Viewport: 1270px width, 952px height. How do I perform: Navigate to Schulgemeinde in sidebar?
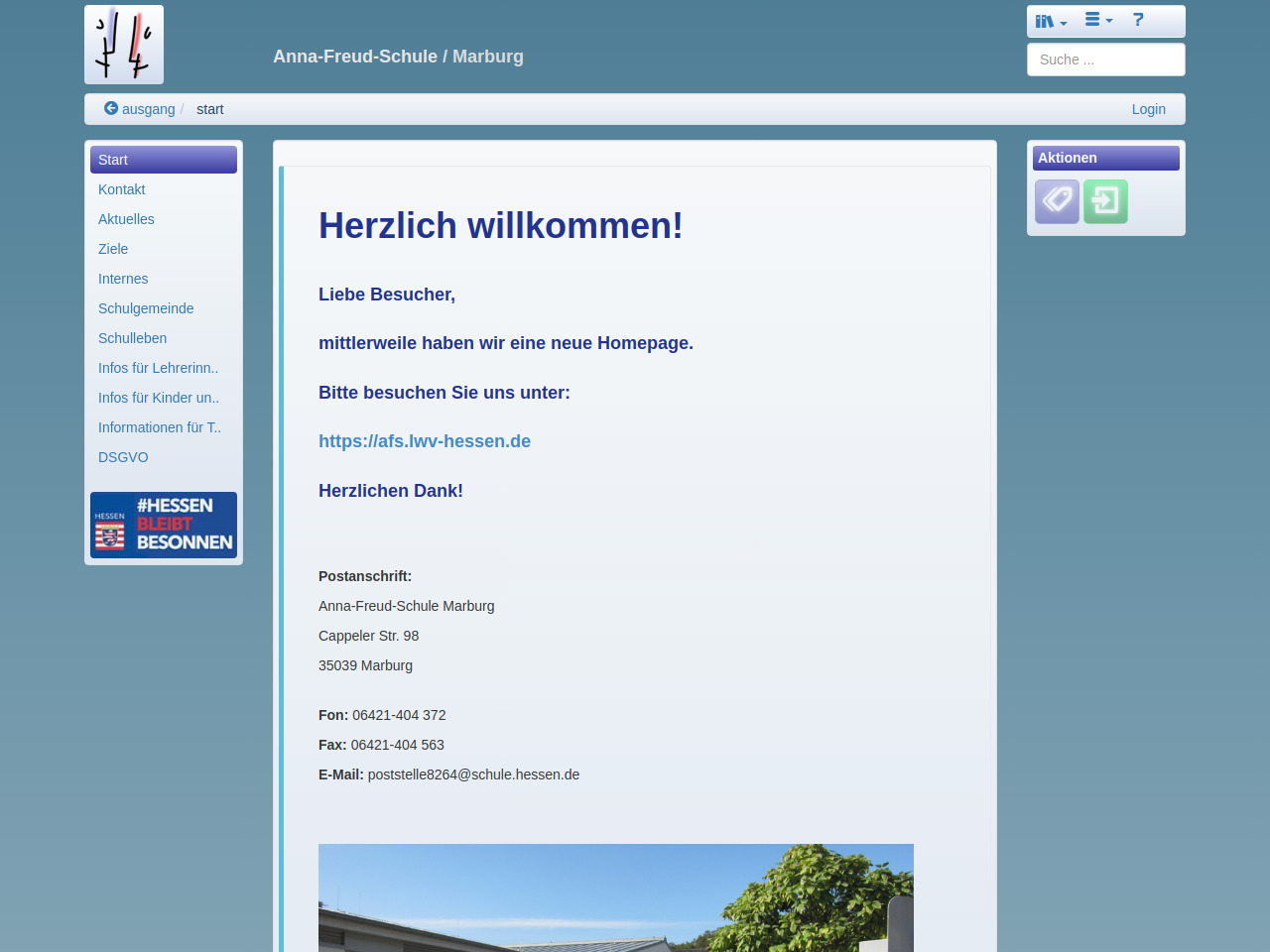point(146,308)
